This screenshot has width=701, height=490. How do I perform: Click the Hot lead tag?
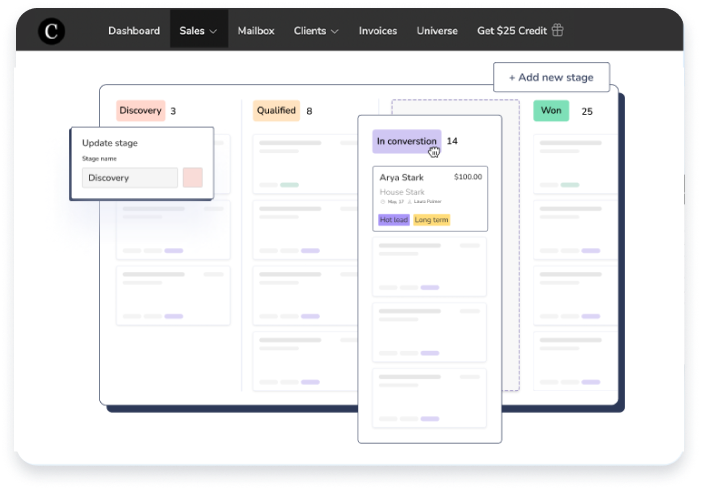pyautogui.click(x=393, y=220)
